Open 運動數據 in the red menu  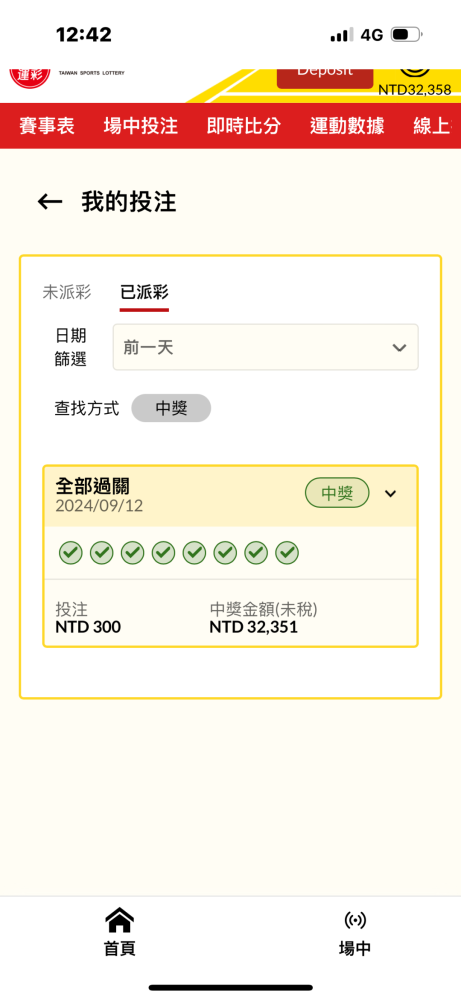pyautogui.click(x=347, y=126)
